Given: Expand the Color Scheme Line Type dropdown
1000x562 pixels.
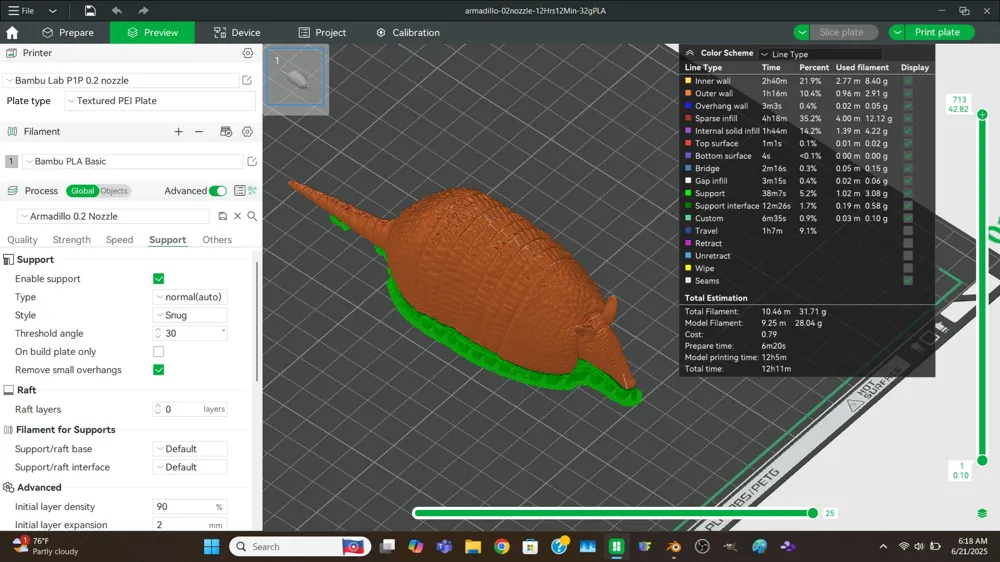Looking at the screenshot, I should coord(820,54).
